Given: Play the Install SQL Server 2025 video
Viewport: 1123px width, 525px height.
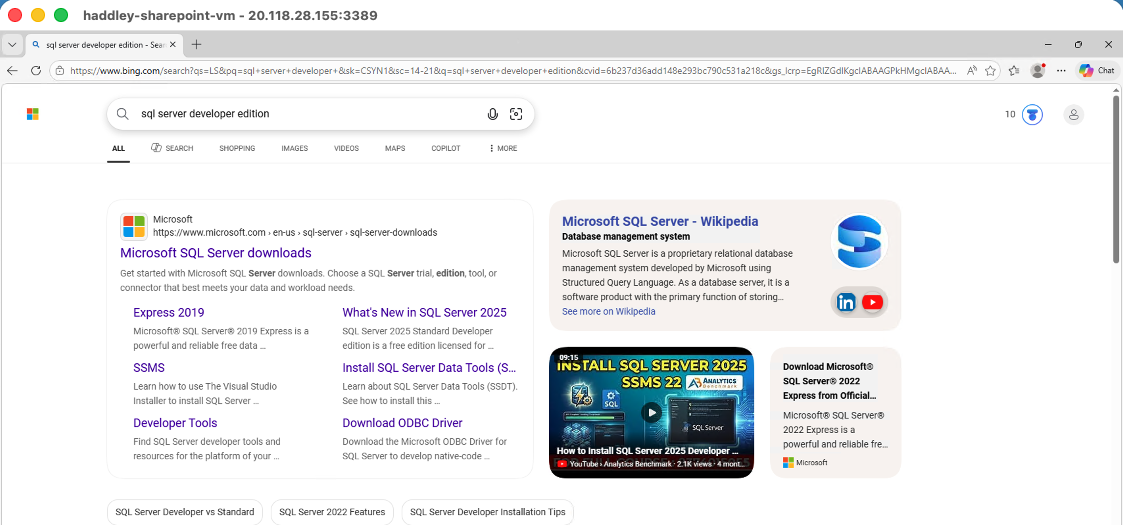Looking at the screenshot, I should tap(651, 413).
